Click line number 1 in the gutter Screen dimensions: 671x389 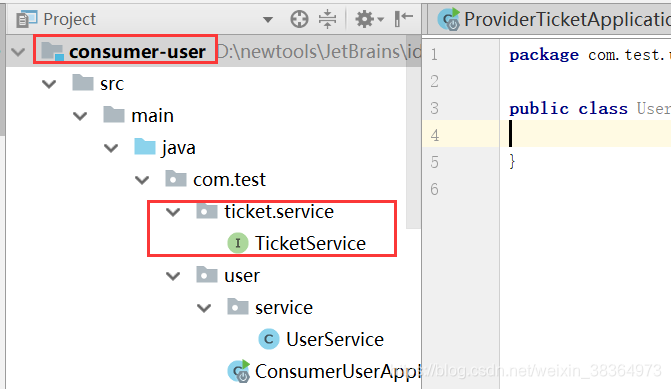pos(434,54)
